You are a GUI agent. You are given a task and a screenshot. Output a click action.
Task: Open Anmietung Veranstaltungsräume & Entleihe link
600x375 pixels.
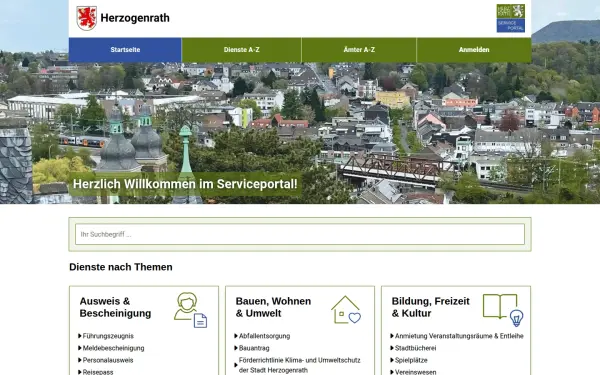(x=459, y=336)
